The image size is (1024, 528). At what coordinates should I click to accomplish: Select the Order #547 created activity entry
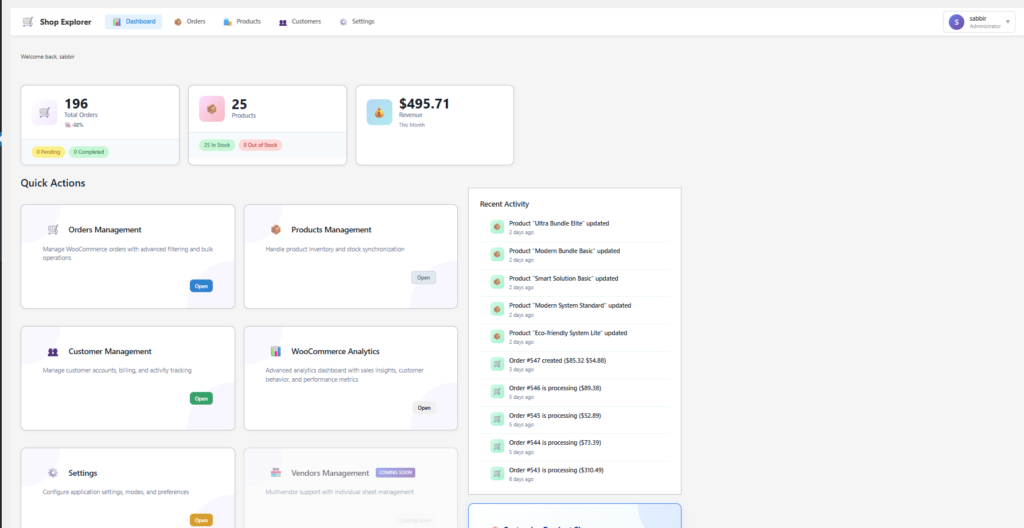click(x=575, y=365)
